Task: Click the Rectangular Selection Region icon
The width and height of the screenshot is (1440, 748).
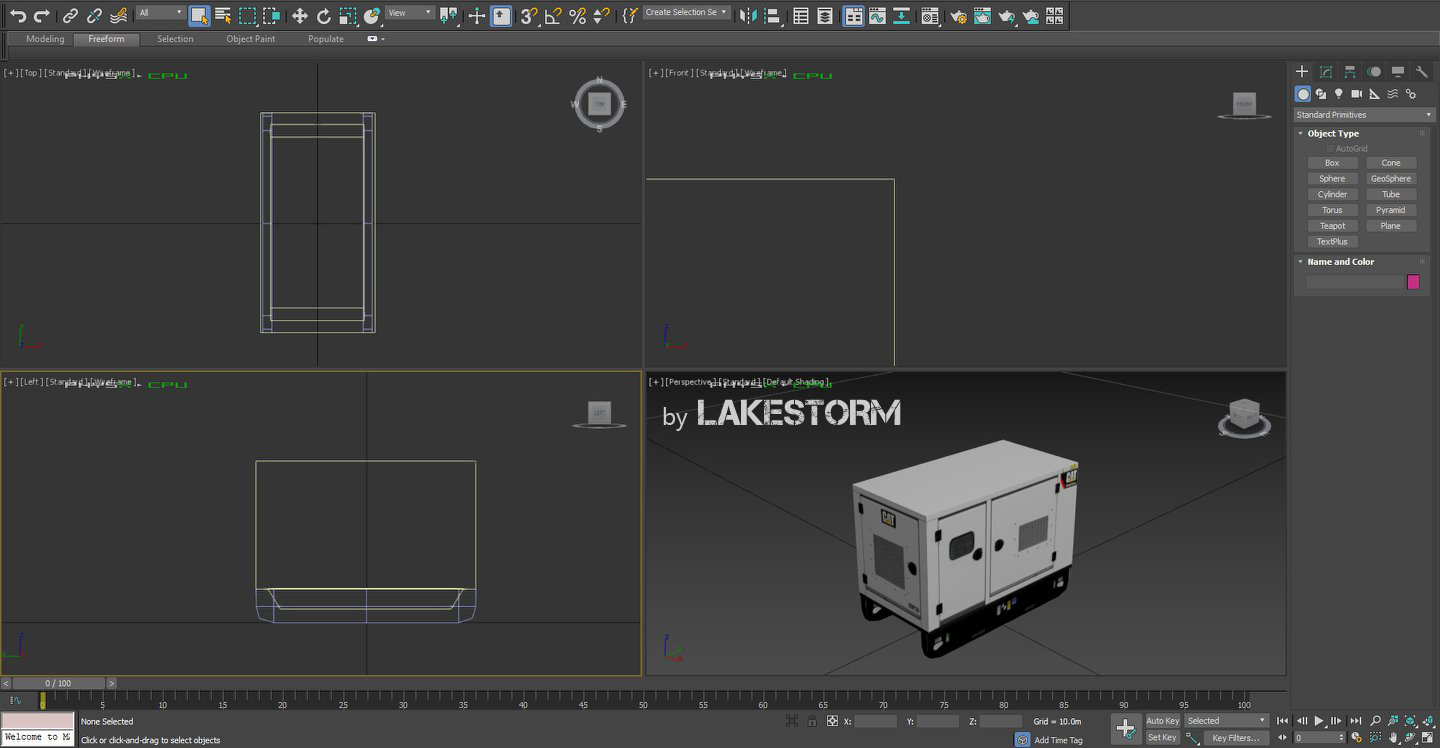Action: [247, 16]
